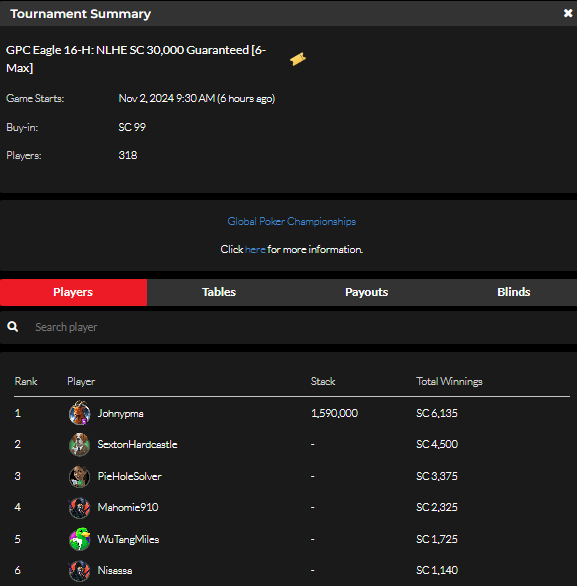577x586 pixels.
Task: Click the buy-in value SC 99
Action: [132, 127]
